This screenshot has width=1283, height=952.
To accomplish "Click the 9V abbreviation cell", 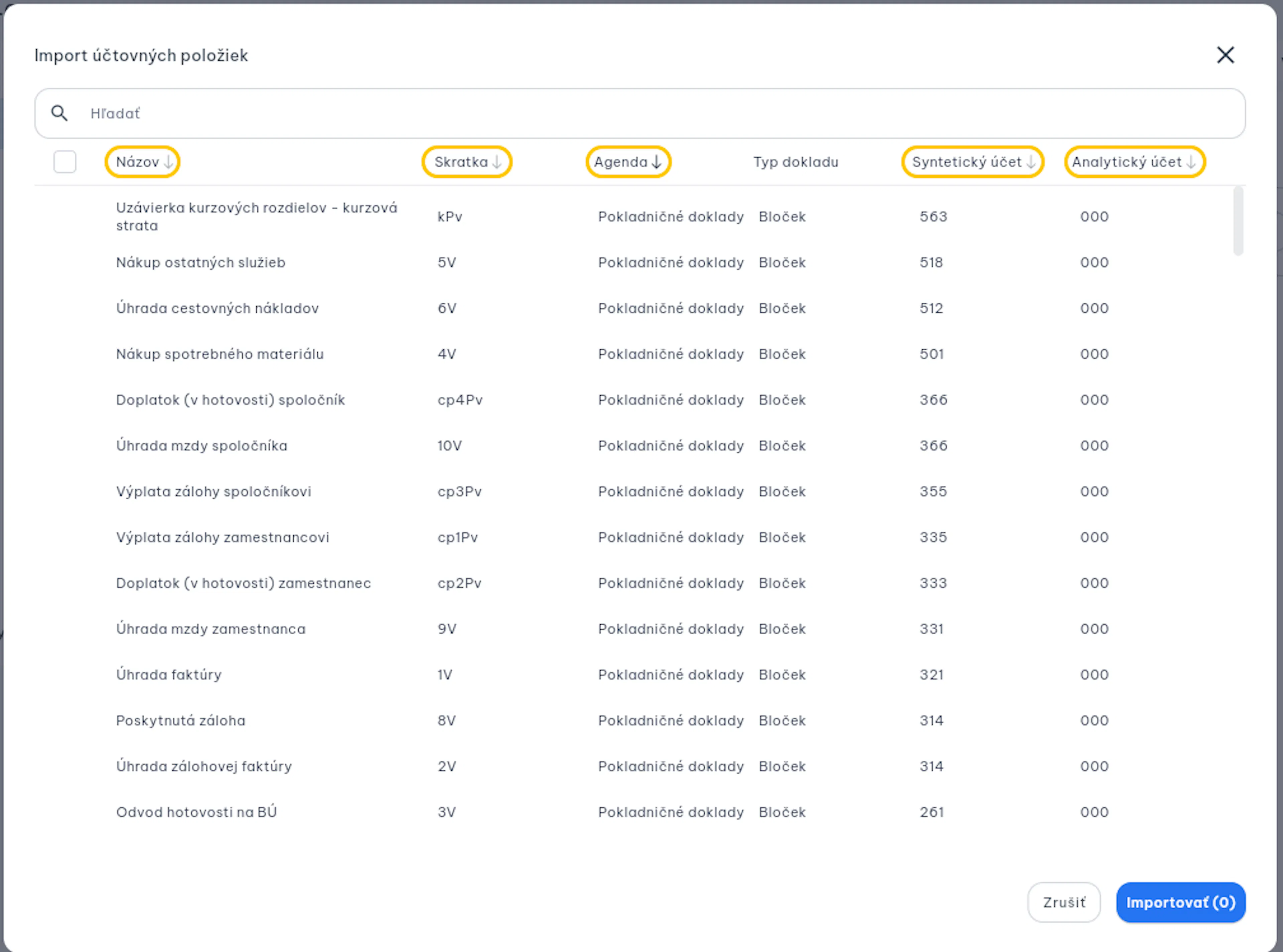I will (447, 629).
